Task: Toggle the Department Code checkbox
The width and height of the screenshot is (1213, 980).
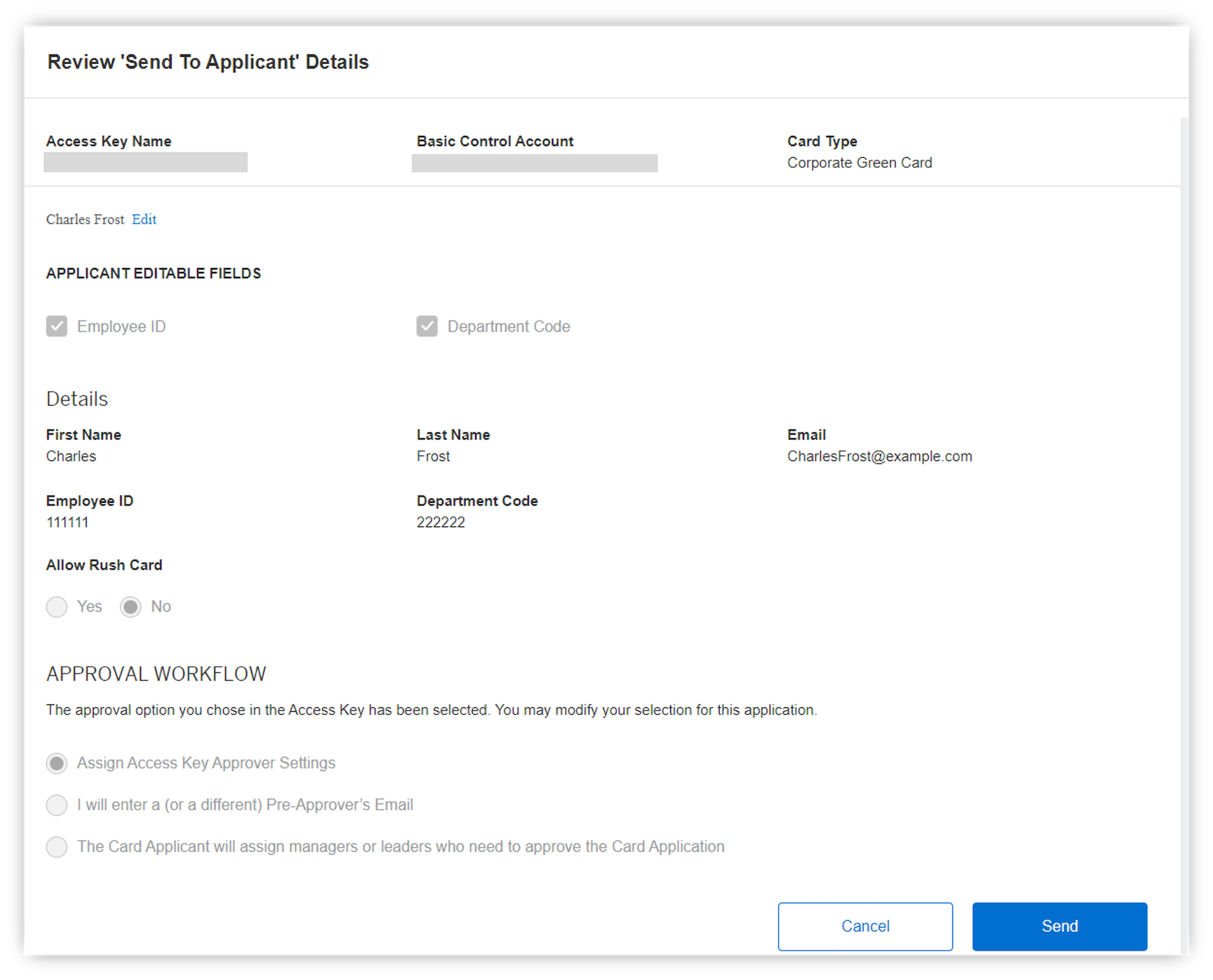Action: click(427, 326)
